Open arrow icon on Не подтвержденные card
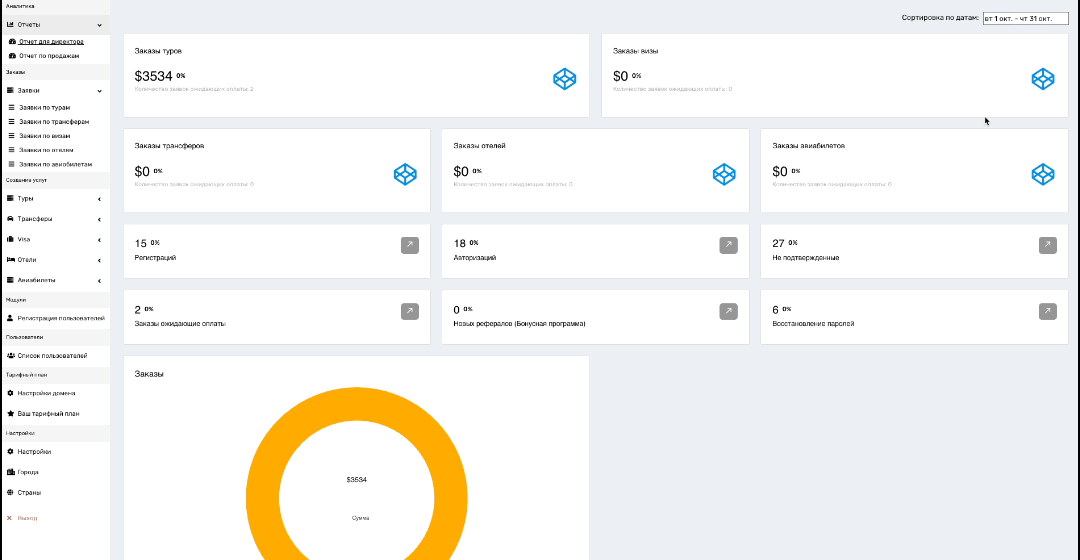The width and height of the screenshot is (1080, 560). (x=1047, y=245)
